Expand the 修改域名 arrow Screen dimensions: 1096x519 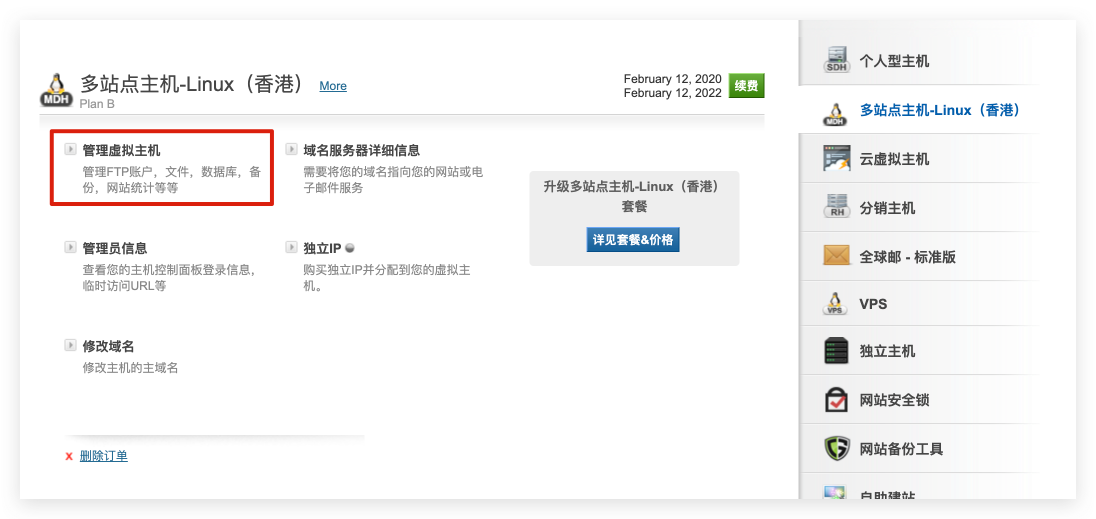(x=70, y=345)
